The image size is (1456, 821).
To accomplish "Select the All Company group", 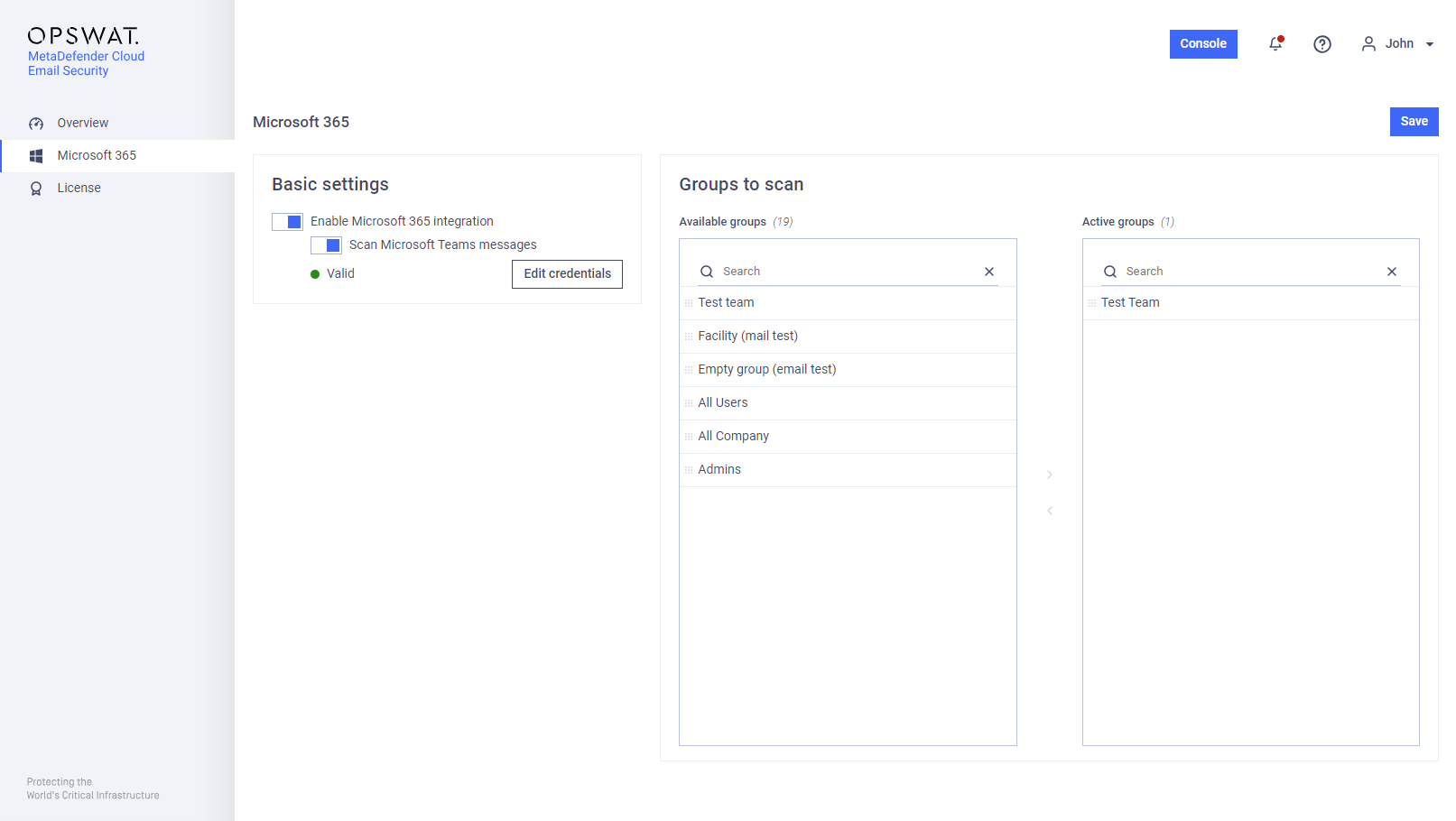I will click(x=848, y=437).
